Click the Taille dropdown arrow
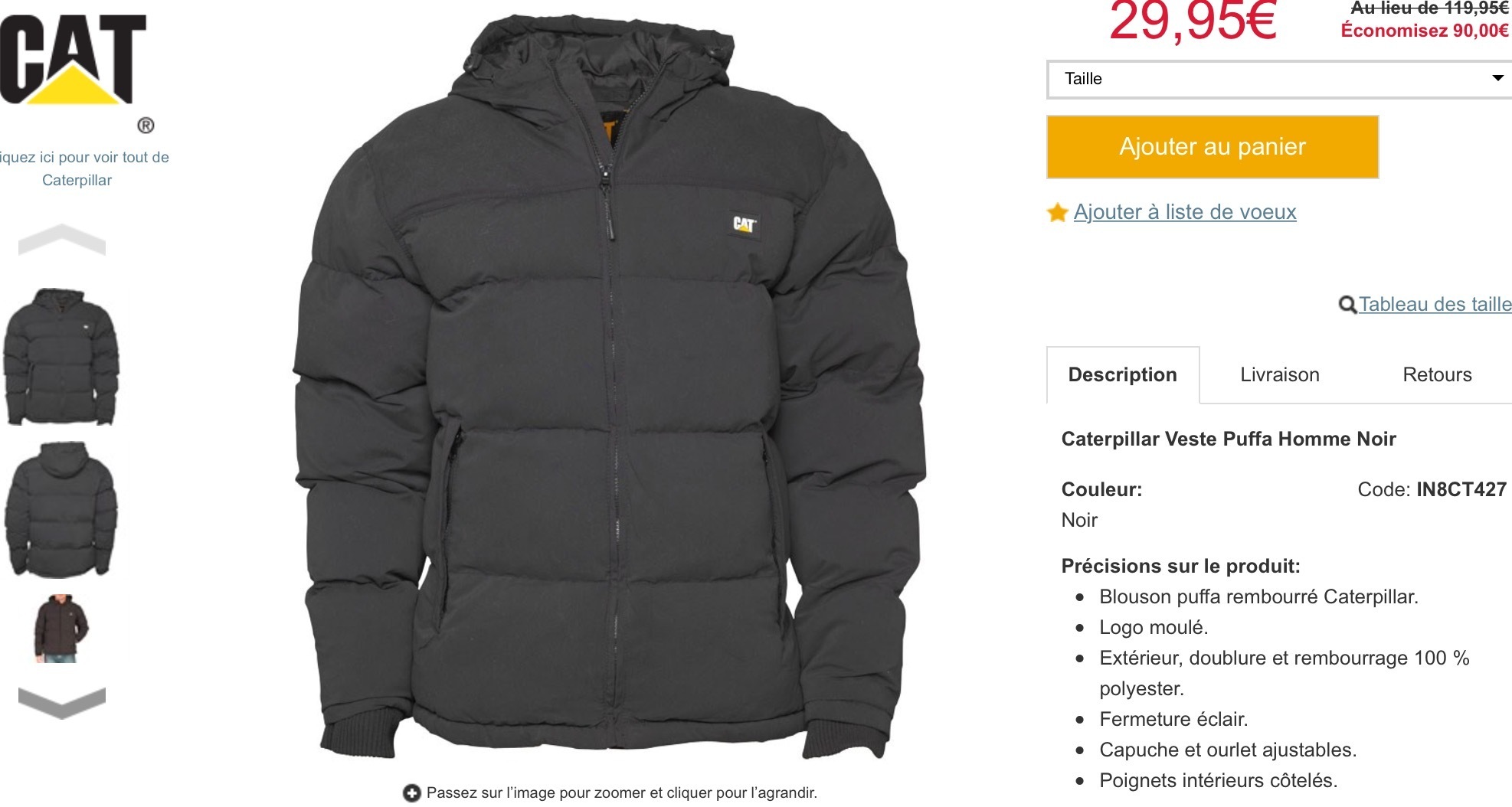The width and height of the screenshot is (1512, 807). [1498, 78]
